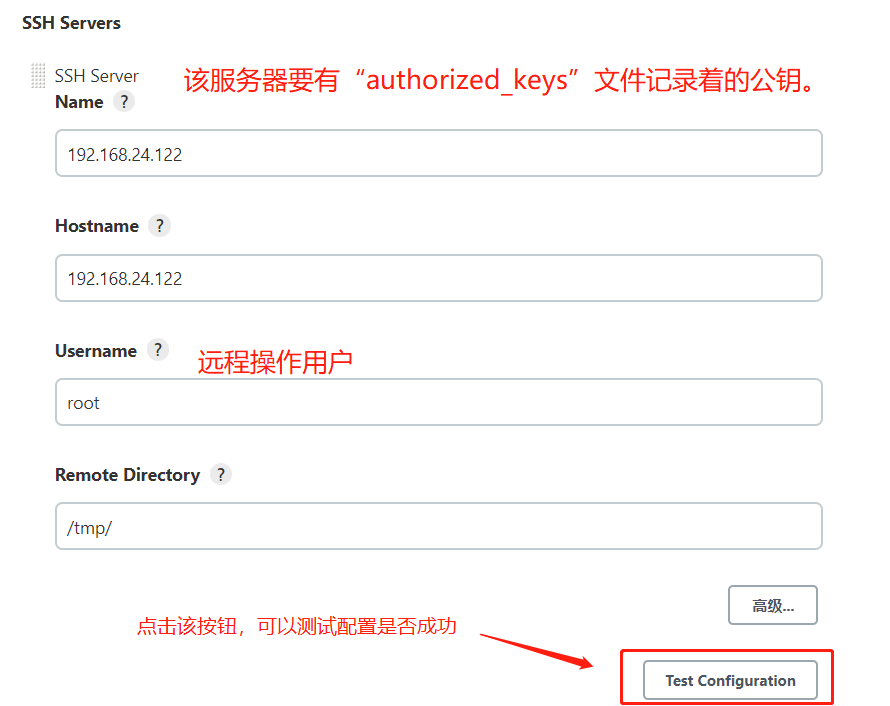Image resolution: width=890 pixels, height=706 pixels.
Task: Grab the SSH Server drag handle
Action: click(x=37, y=75)
